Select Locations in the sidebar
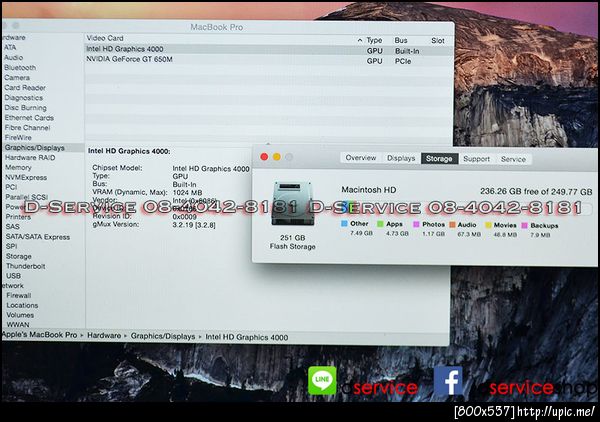Image resolution: width=600 pixels, height=422 pixels. [22, 305]
